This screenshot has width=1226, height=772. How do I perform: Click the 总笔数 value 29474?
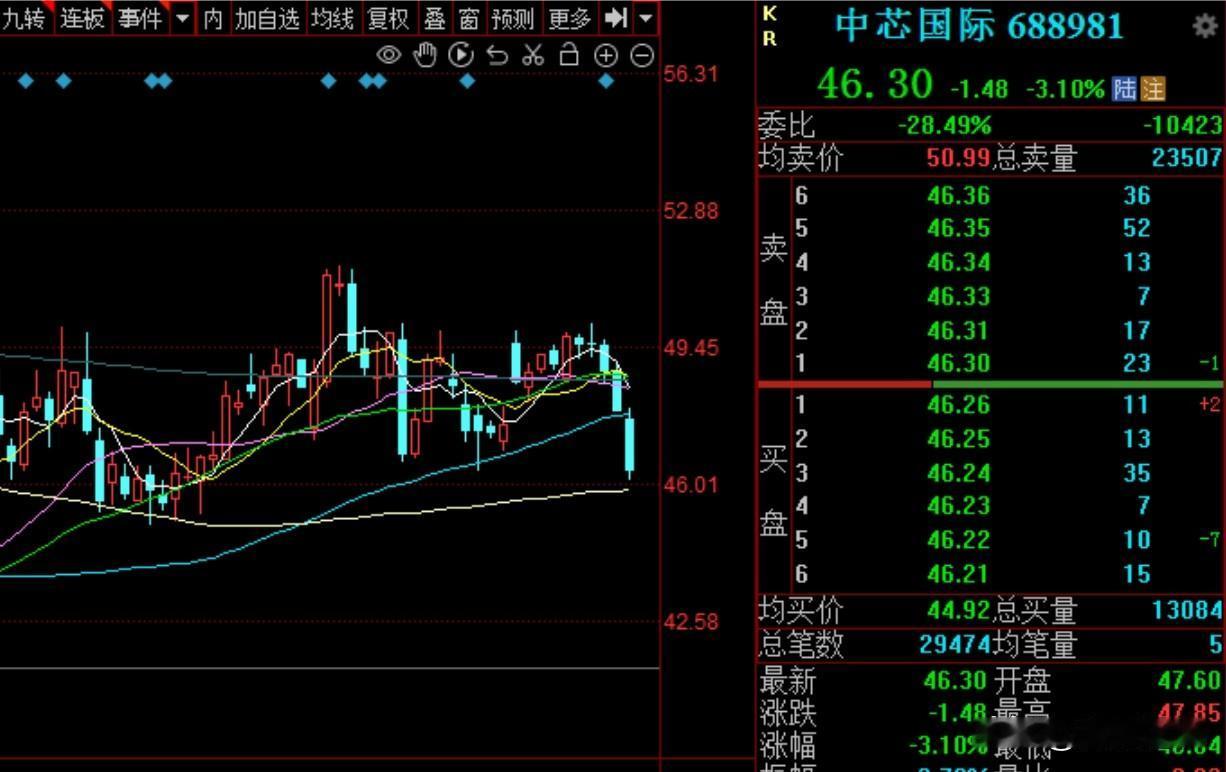[955, 643]
